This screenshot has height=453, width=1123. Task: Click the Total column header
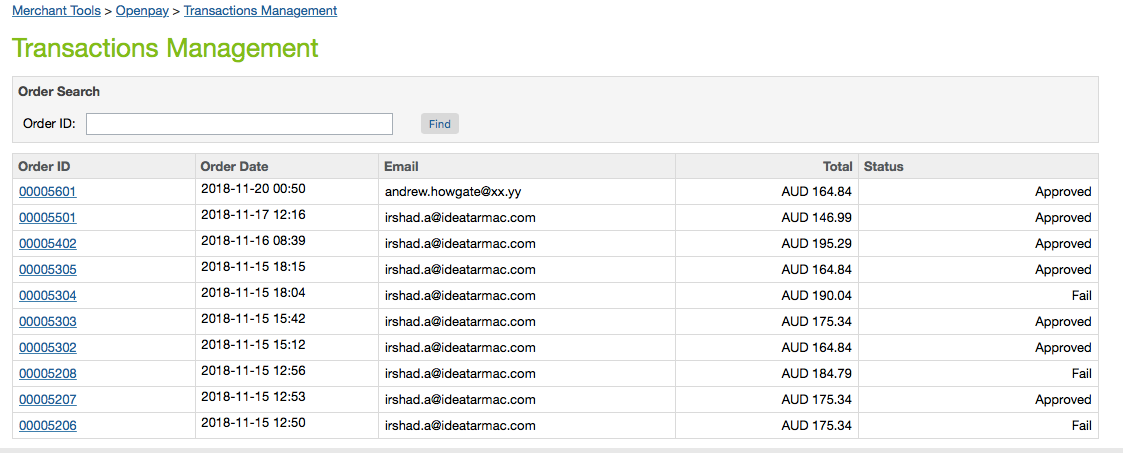[x=837, y=167]
